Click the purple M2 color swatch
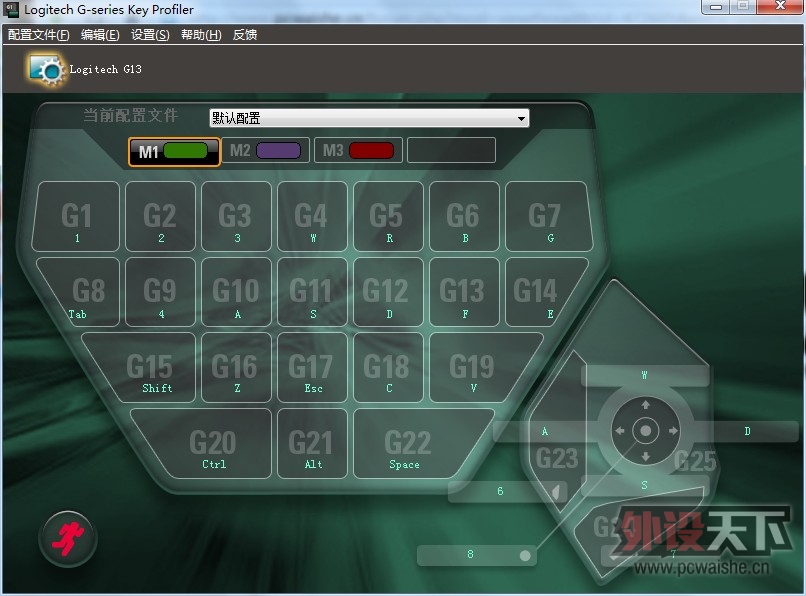 278,151
